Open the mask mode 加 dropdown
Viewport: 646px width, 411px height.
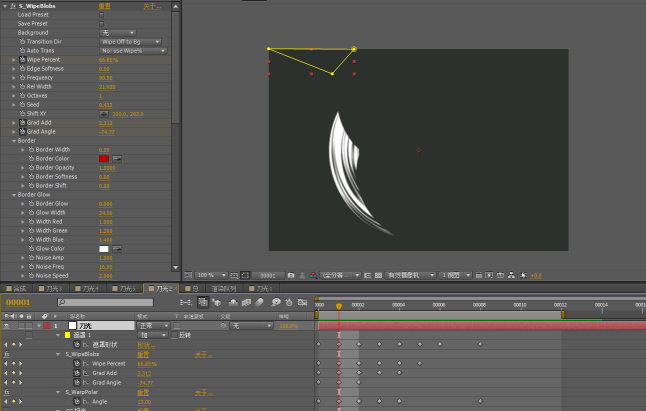coord(153,335)
